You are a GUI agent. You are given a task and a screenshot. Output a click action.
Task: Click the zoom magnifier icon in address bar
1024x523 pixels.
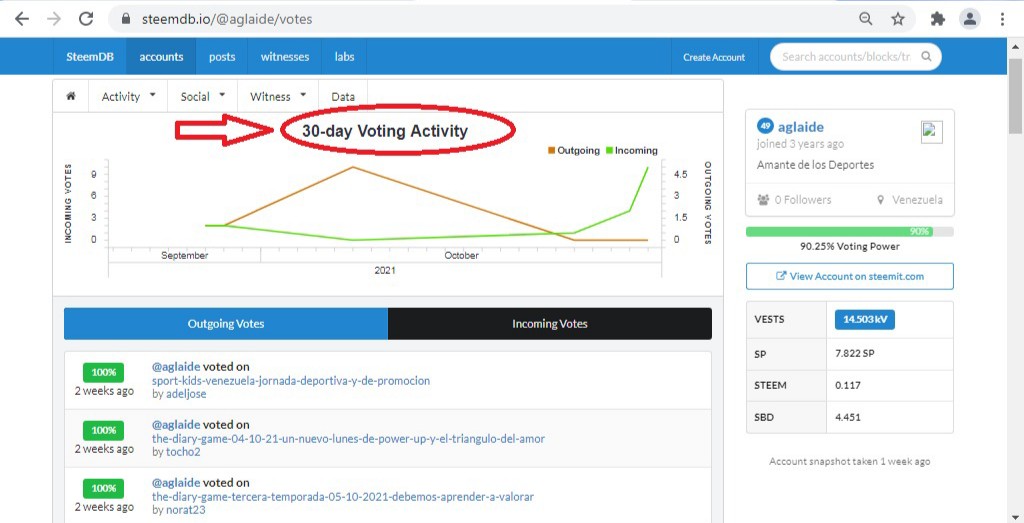pos(865,19)
